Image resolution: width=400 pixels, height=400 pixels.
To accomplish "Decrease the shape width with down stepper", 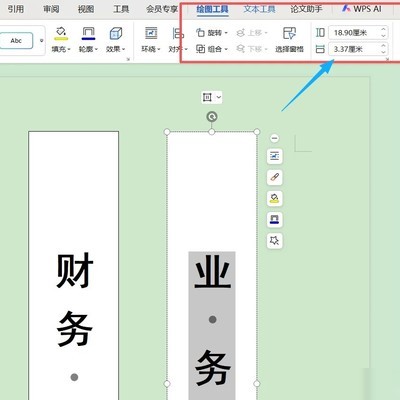I will pyautogui.click(x=383, y=52).
